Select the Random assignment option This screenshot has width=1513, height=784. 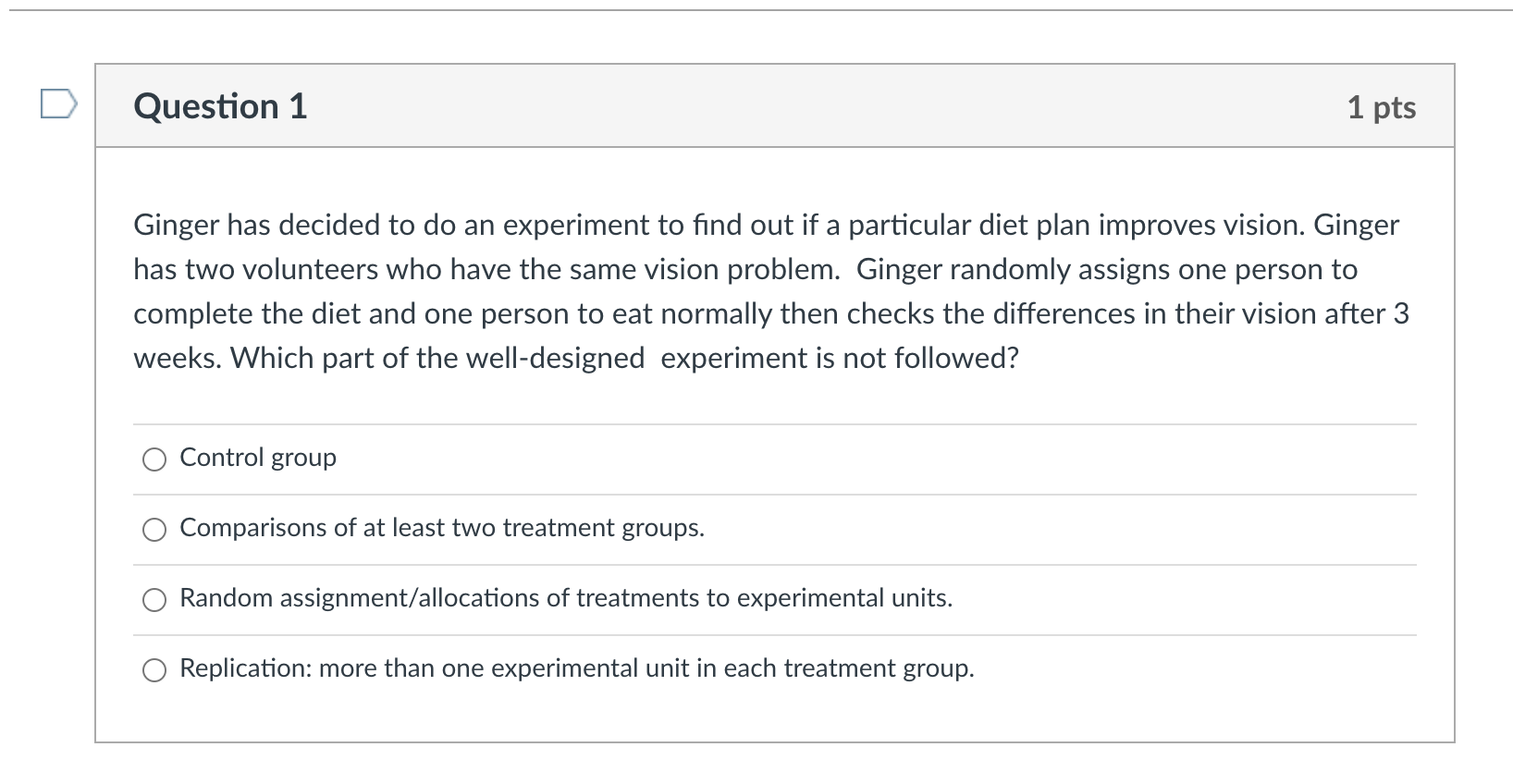point(154,600)
